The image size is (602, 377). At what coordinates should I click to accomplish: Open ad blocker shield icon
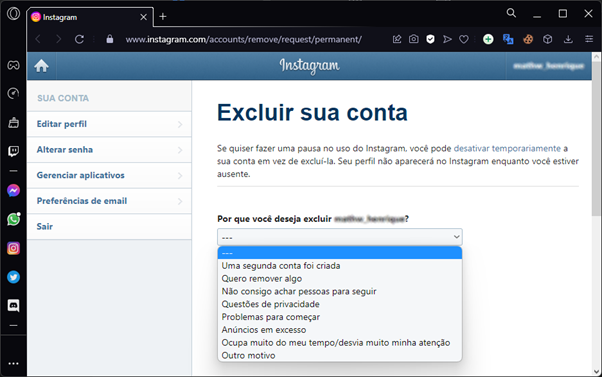pos(430,39)
